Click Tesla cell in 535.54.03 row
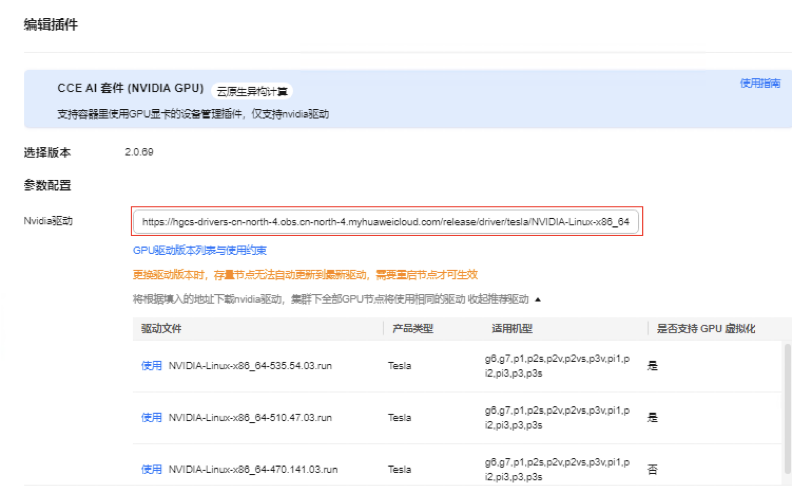The image size is (792, 492). click(400, 366)
